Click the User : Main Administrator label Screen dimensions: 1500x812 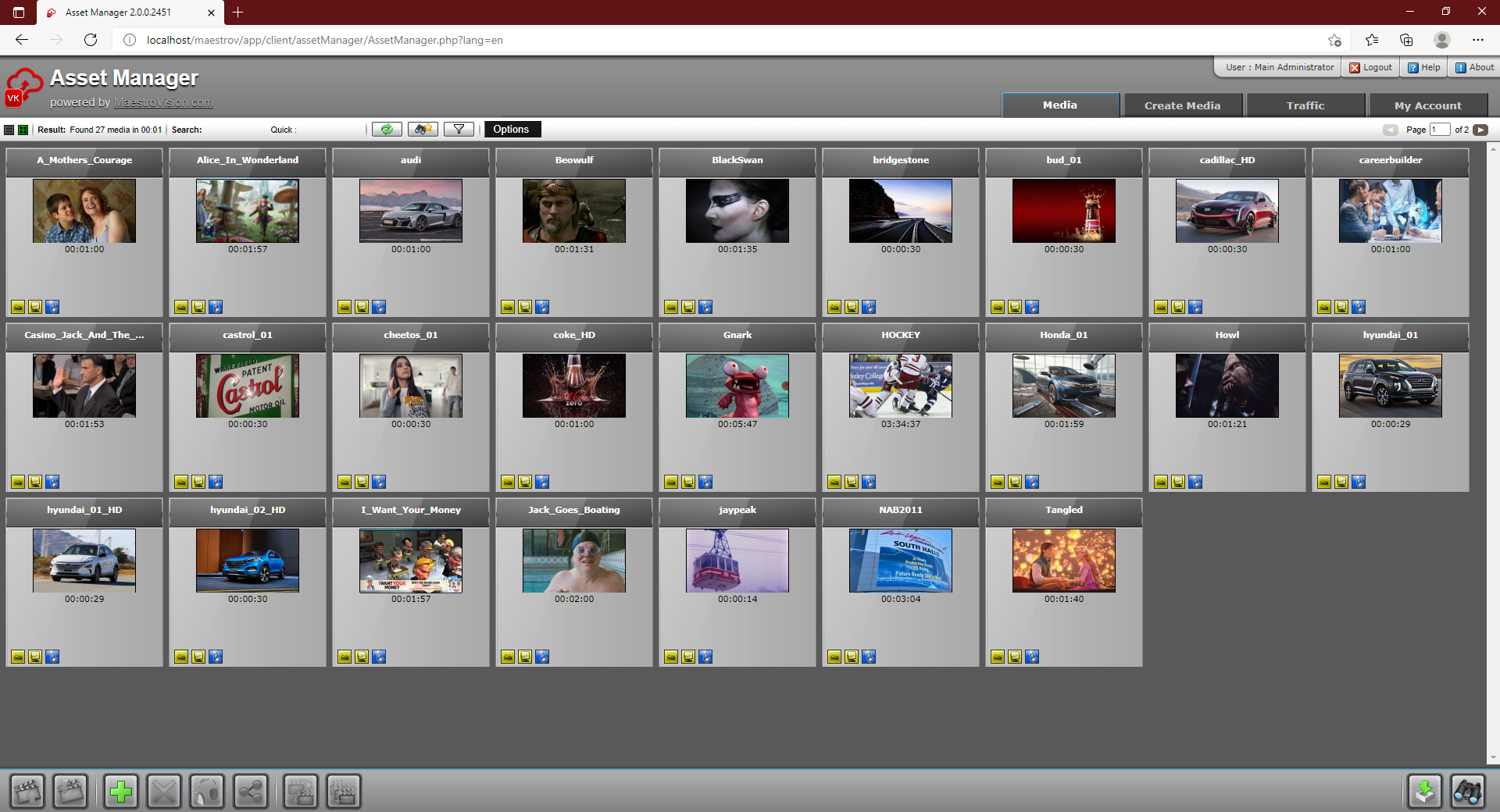1280,68
